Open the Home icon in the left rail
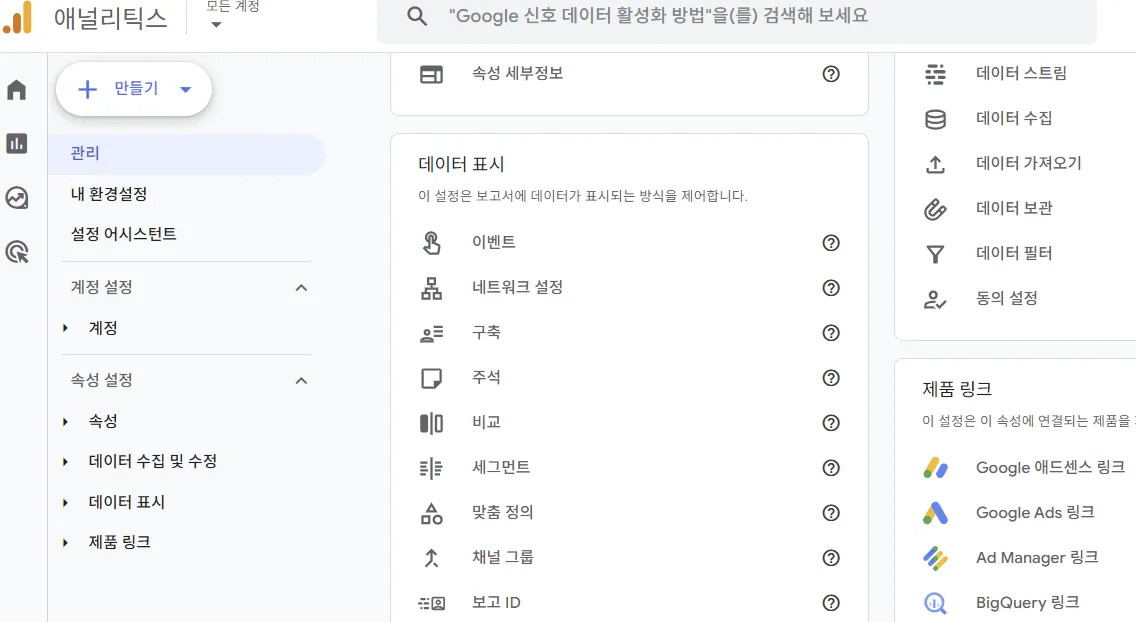The width and height of the screenshot is (1136, 622). tap(17, 90)
